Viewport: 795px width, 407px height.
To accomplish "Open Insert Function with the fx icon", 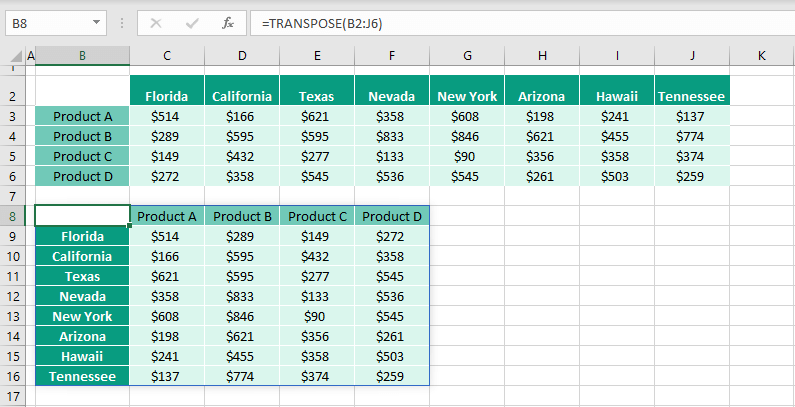I will point(228,22).
